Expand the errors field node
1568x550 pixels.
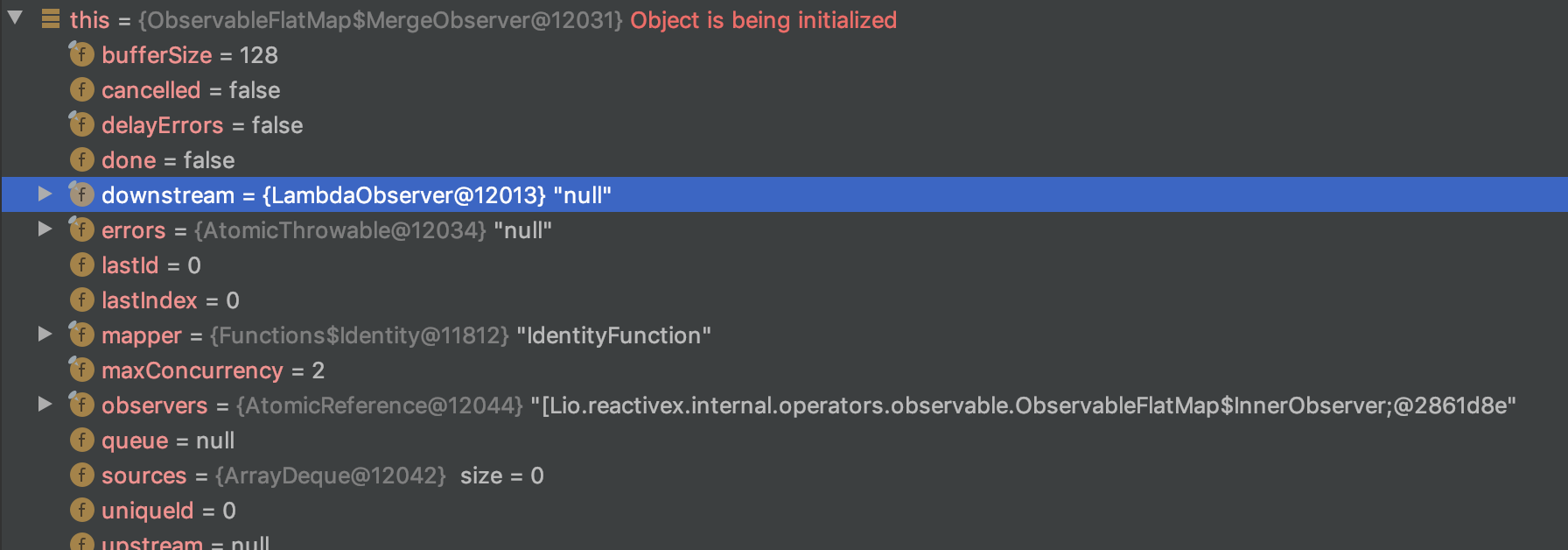click(x=45, y=229)
